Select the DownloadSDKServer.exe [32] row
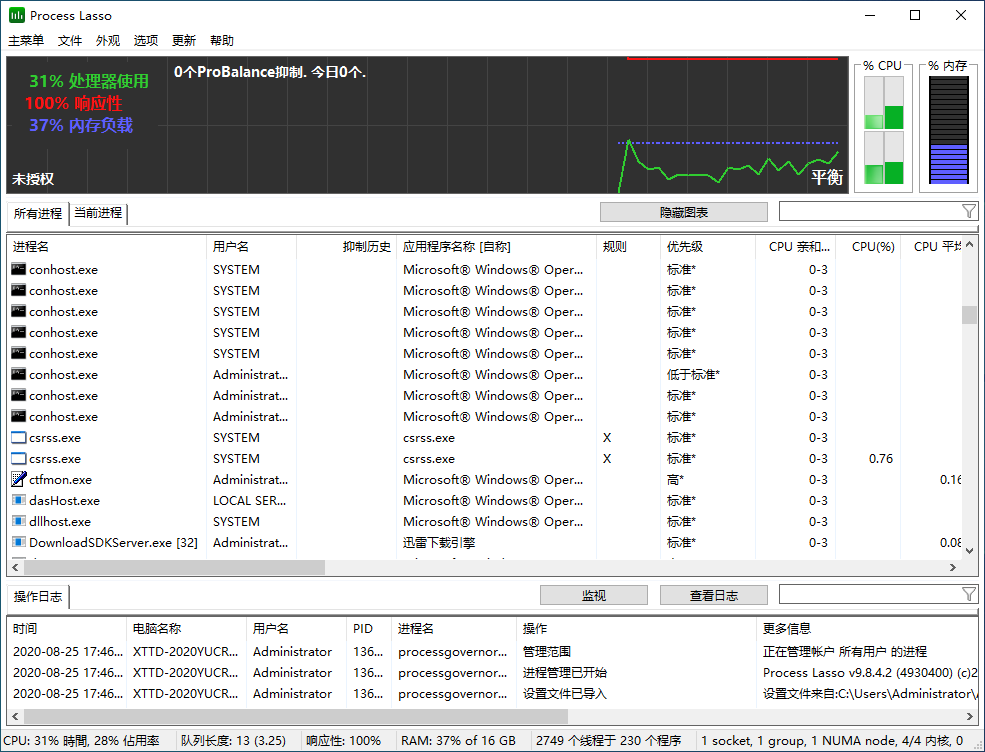 pyautogui.click(x=484, y=542)
